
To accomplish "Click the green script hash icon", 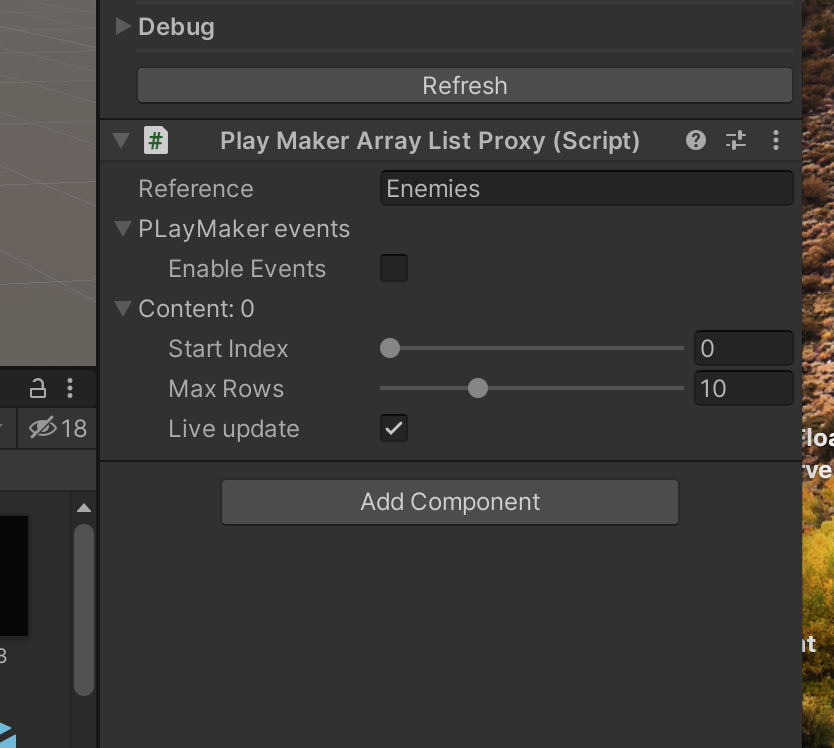I will click(156, 140).
